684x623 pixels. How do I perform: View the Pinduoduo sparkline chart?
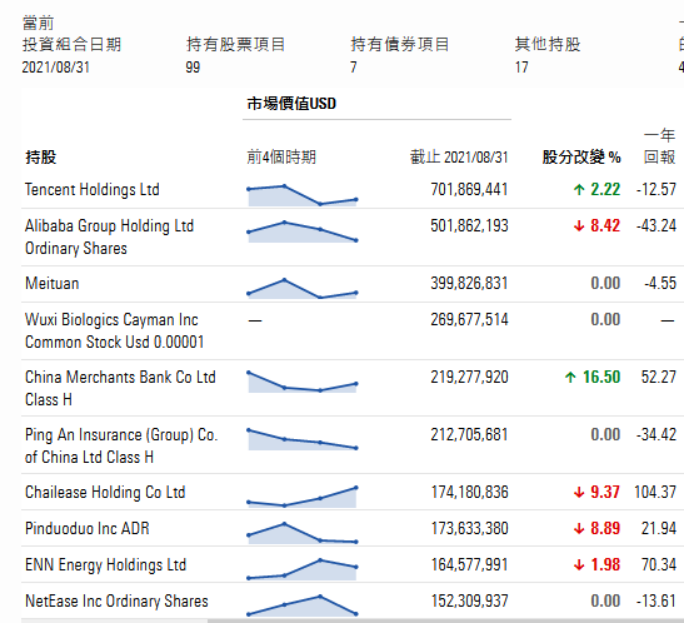302,533
